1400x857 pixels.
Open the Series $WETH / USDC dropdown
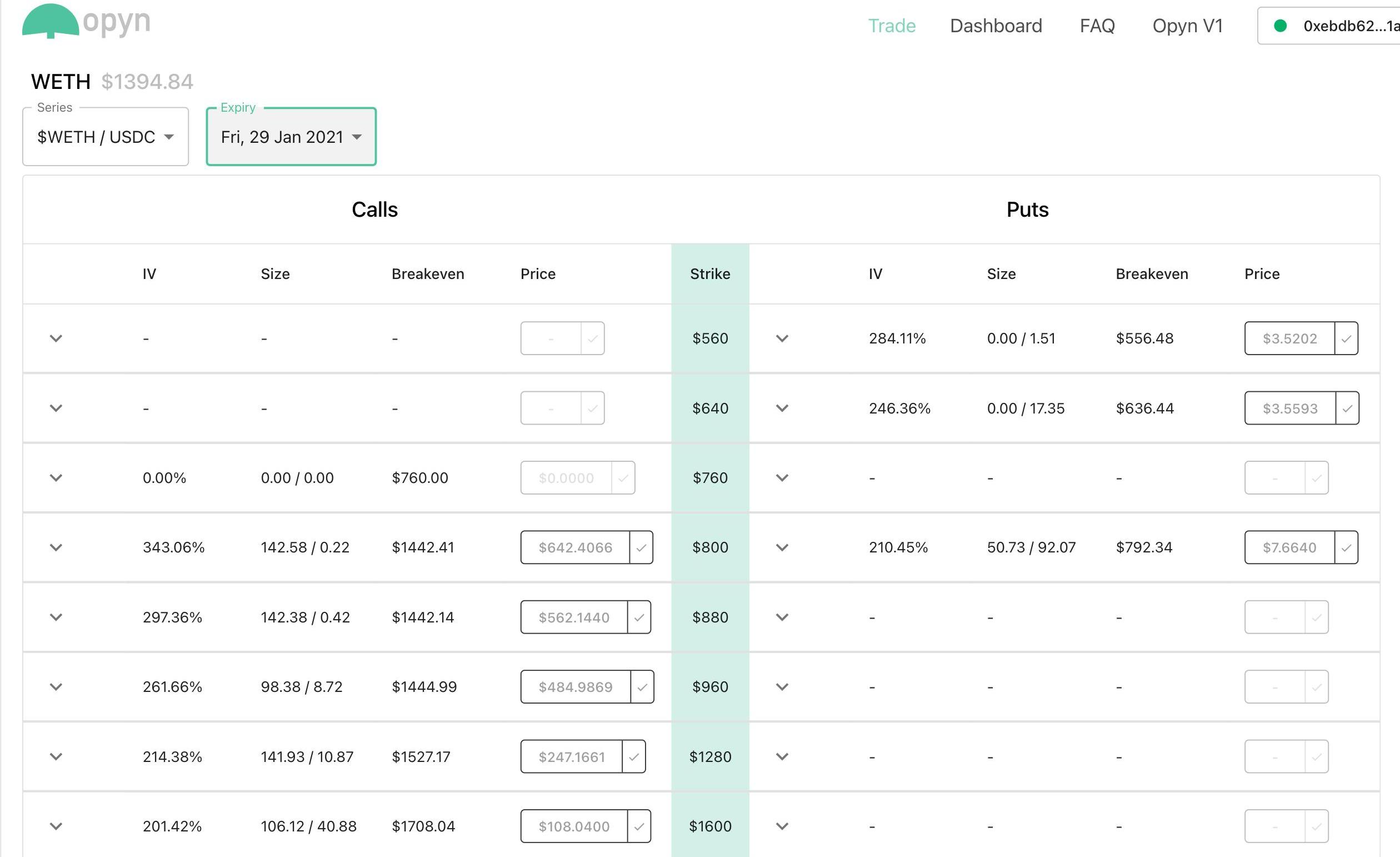[105, 136]
